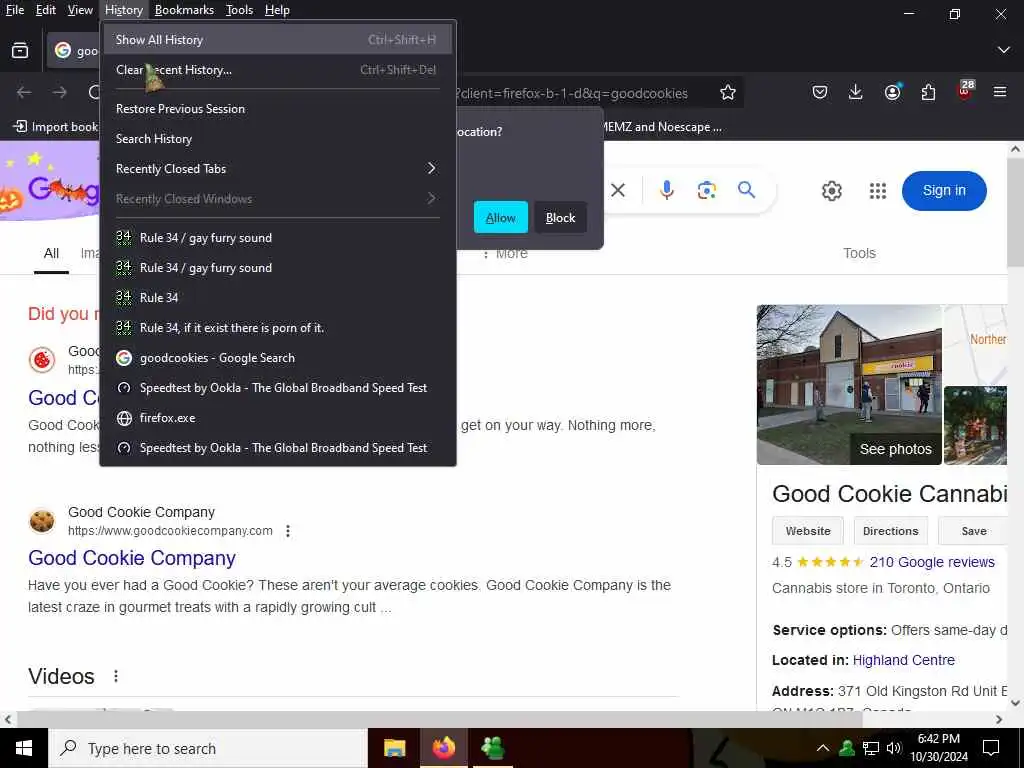Allow location access
This screenshot has width=1024, height=768.
point(500,217)
